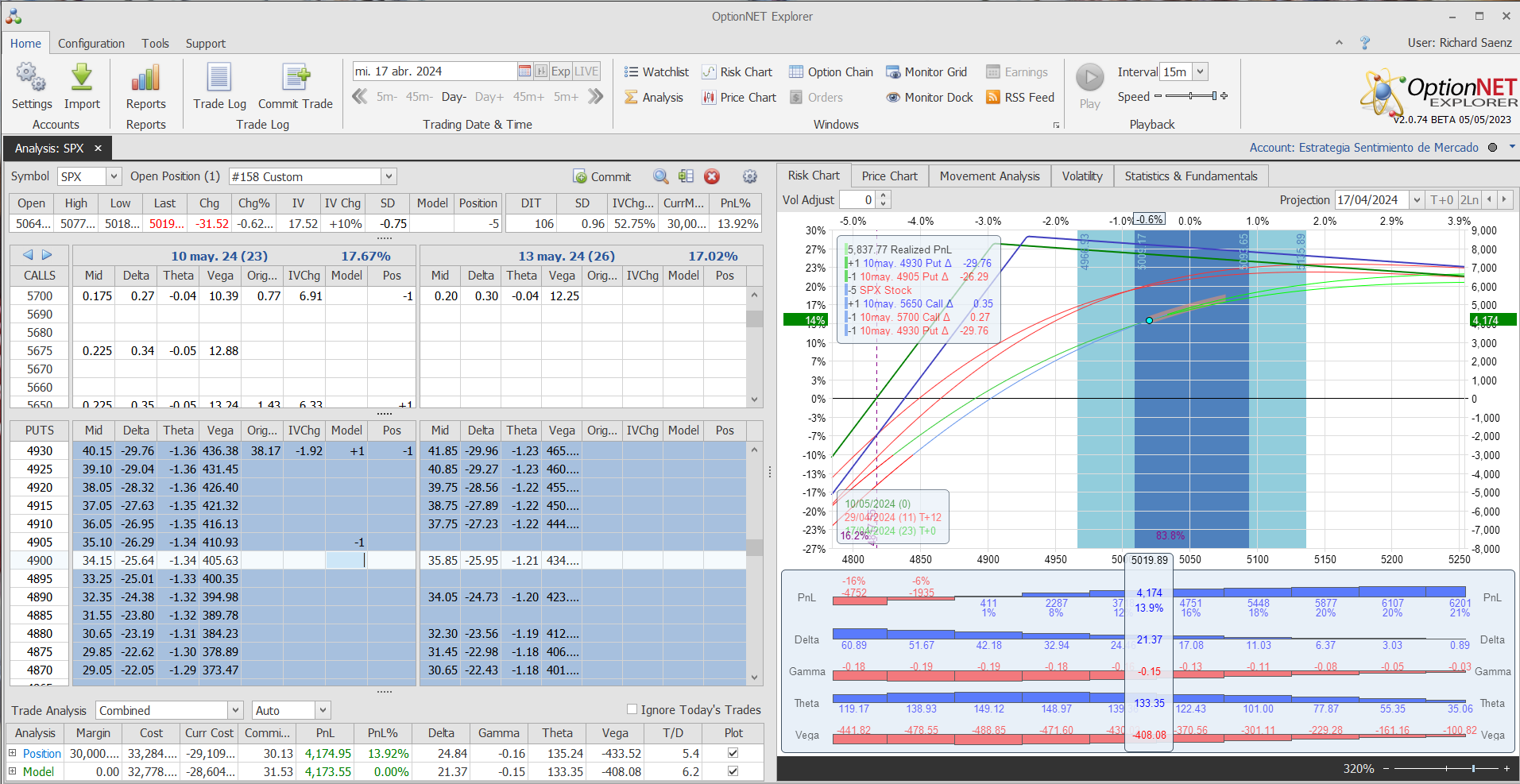This screenshot has width=1520, height=784.
Task: Click the red delete position icon
Action: 712,176
